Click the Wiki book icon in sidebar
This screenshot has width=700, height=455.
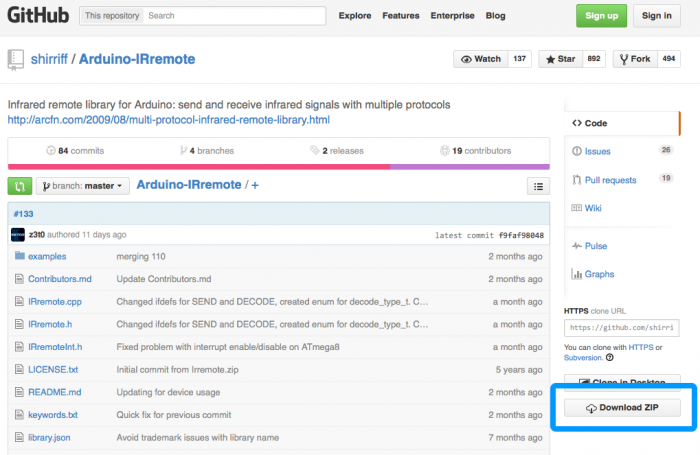pos(577,208)
